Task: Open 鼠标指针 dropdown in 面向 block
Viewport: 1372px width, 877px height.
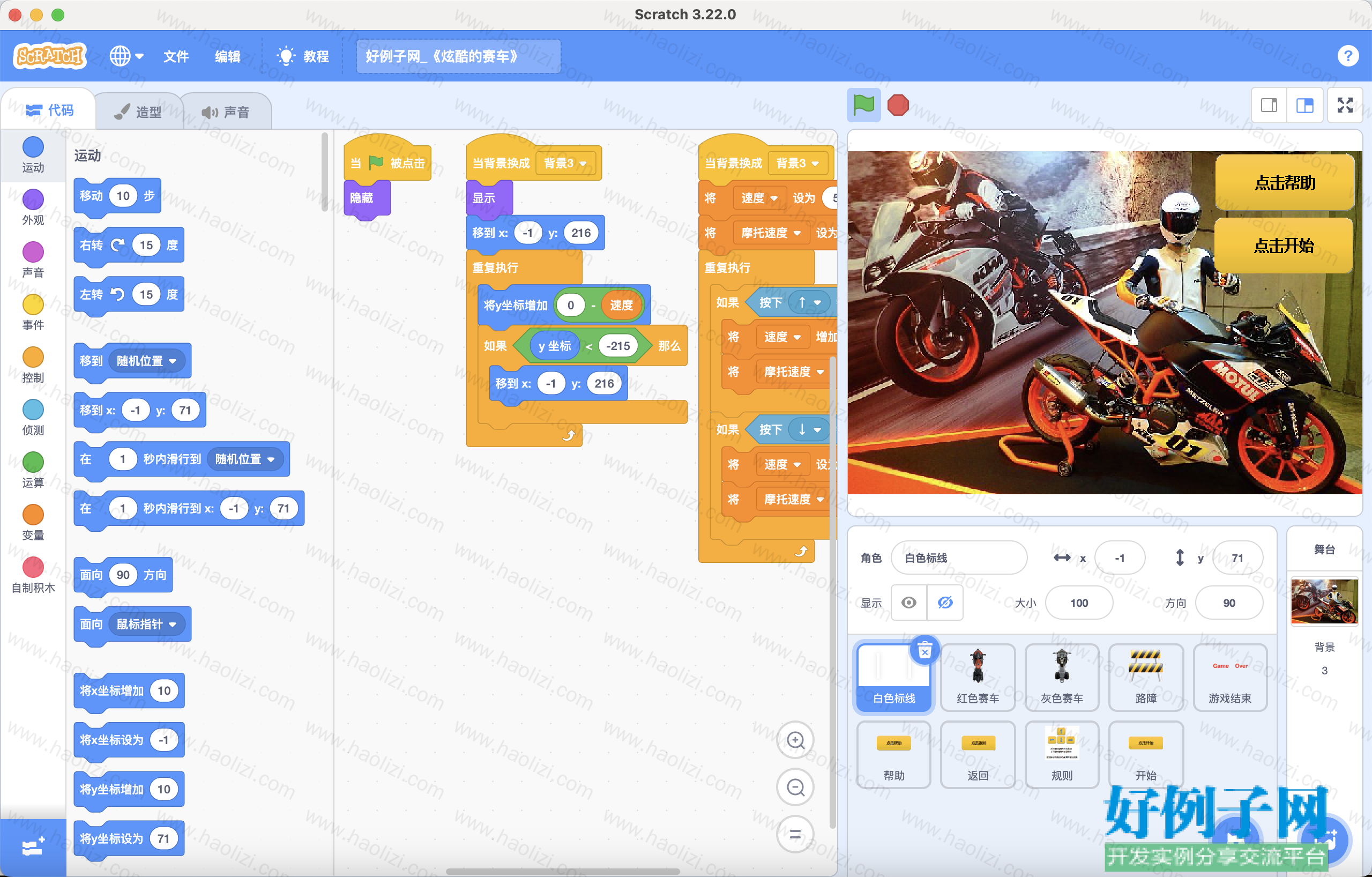Action: point(147,625)
